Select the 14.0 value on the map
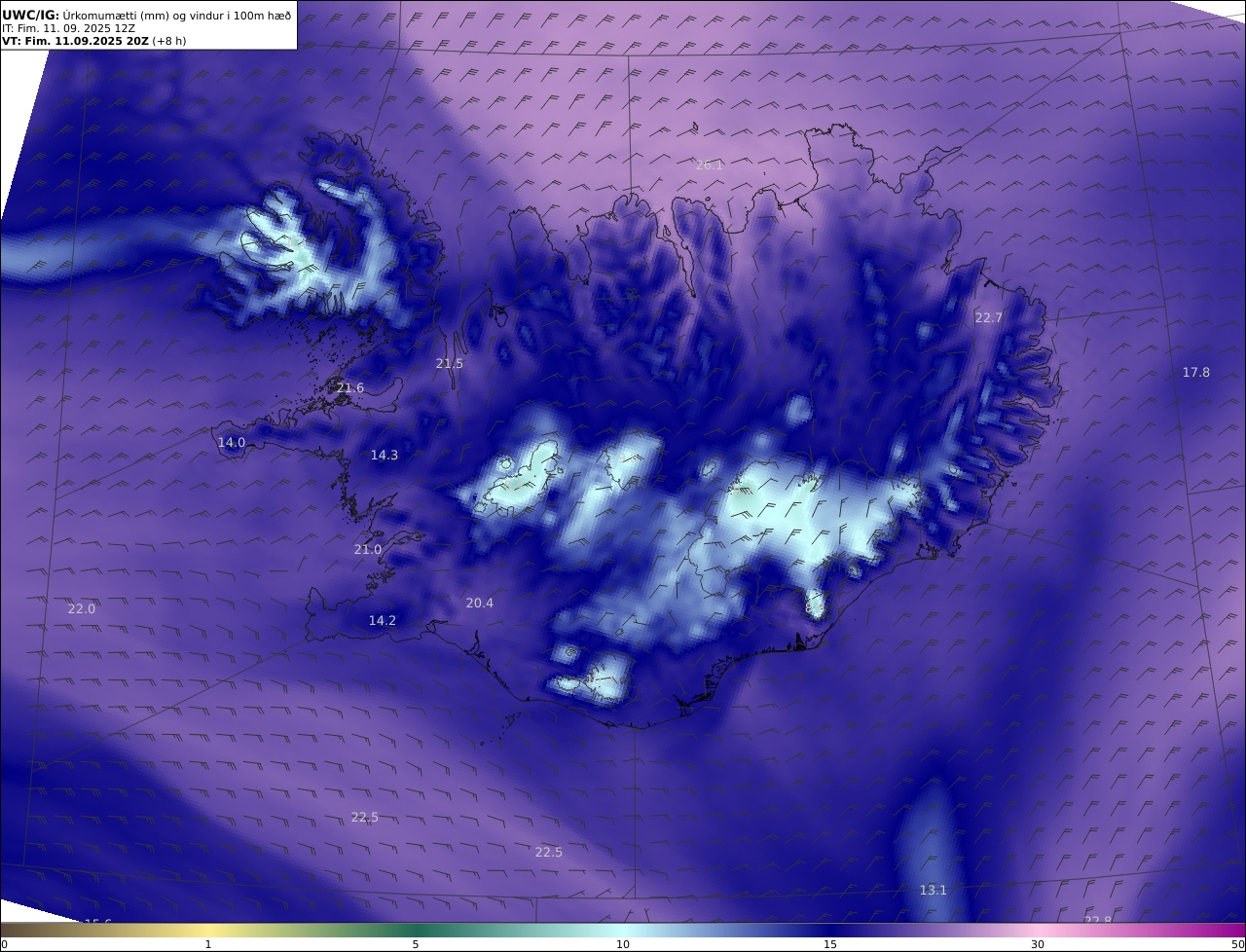This screenshot has height=952, width=1246. [232, 443]
